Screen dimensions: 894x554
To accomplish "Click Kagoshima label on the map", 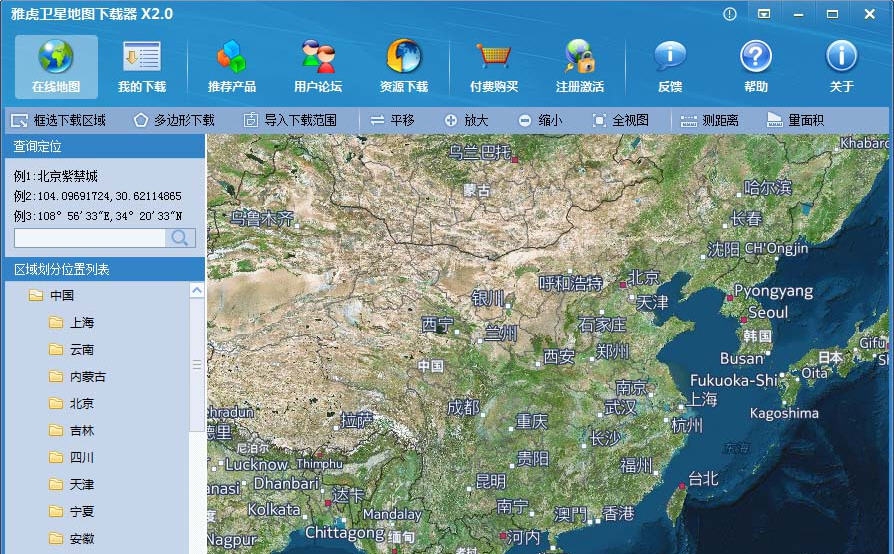I will click(784, 413).
